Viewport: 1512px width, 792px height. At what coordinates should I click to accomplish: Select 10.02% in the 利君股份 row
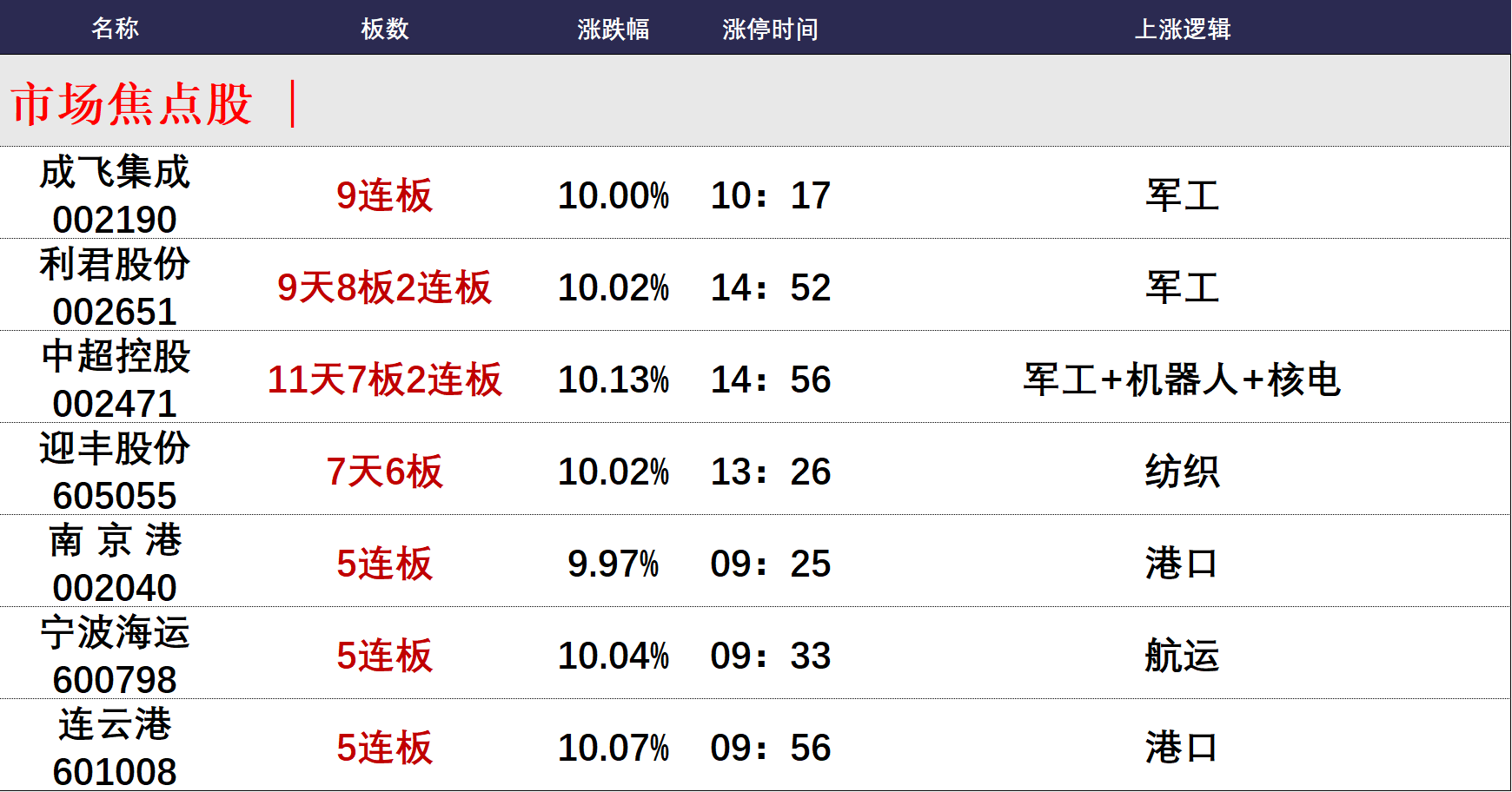point(613,287)
